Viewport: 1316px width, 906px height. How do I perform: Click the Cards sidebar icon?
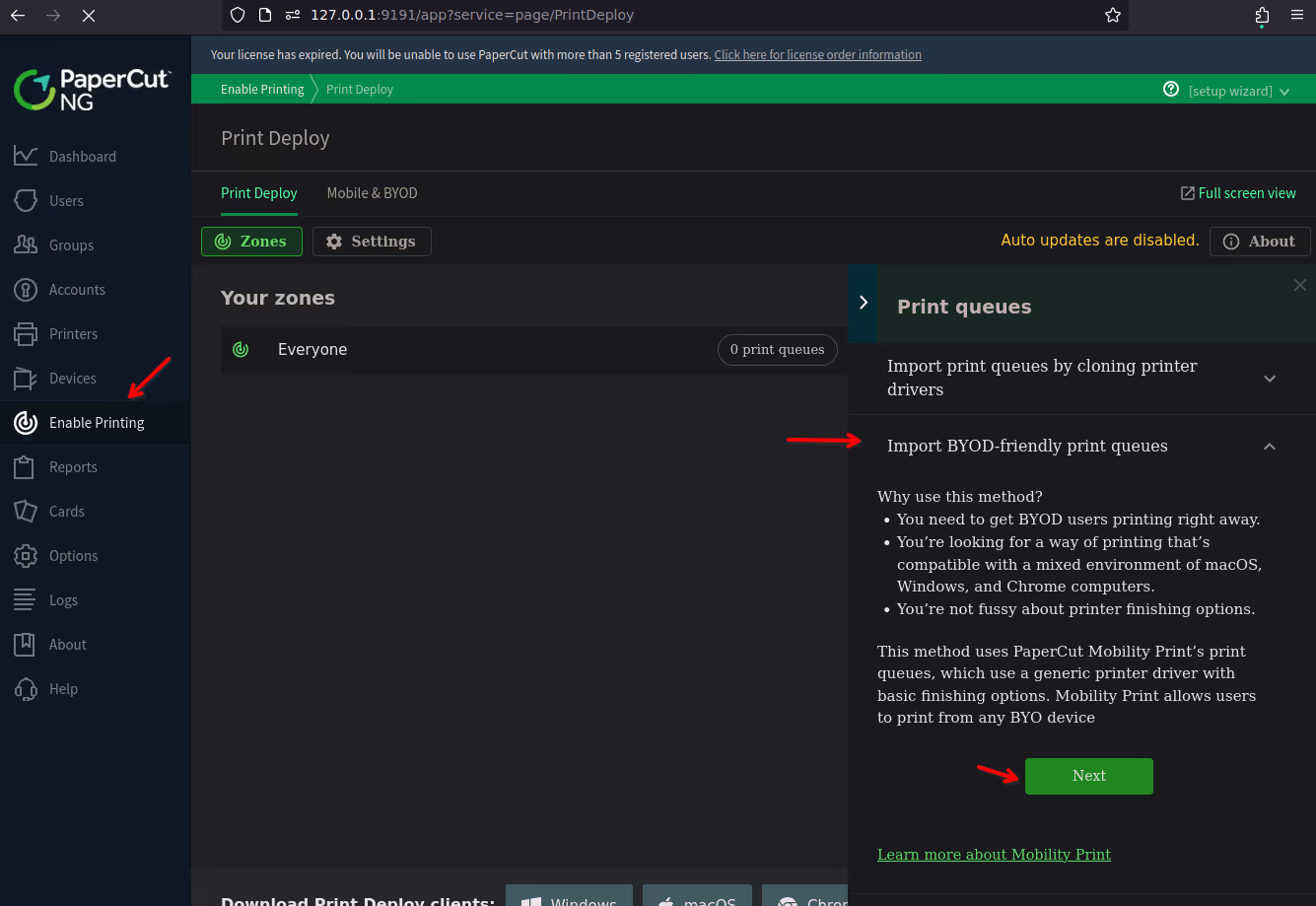[26, 511]
